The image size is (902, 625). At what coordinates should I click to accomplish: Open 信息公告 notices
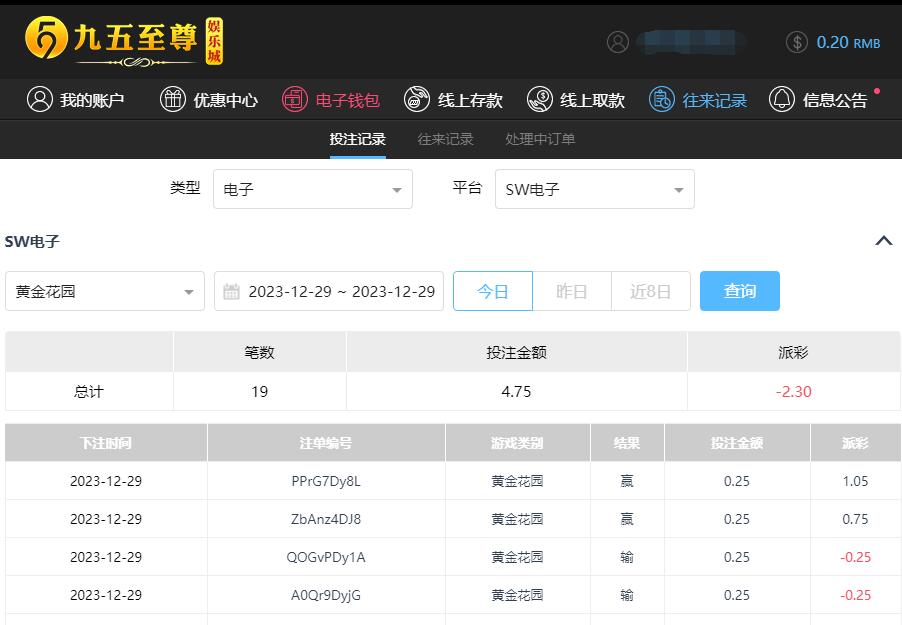pos(818,100)
